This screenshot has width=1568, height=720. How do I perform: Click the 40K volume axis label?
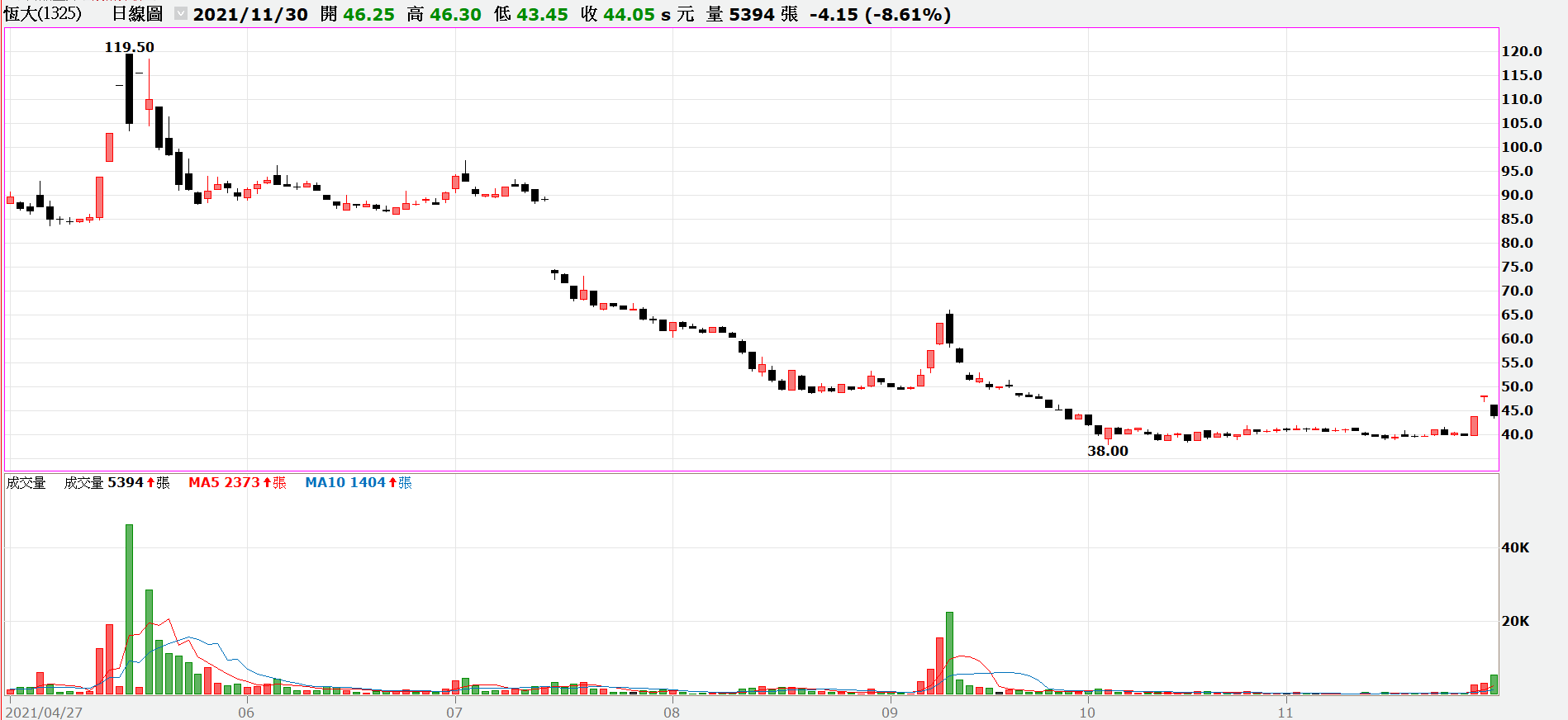[1515, 547]
